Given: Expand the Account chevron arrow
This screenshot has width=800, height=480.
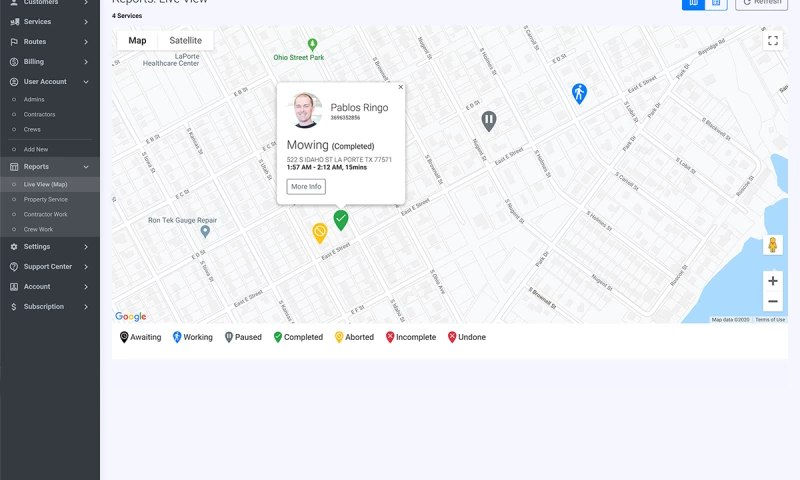Looking at the screenshot, I should coord(86,287).
